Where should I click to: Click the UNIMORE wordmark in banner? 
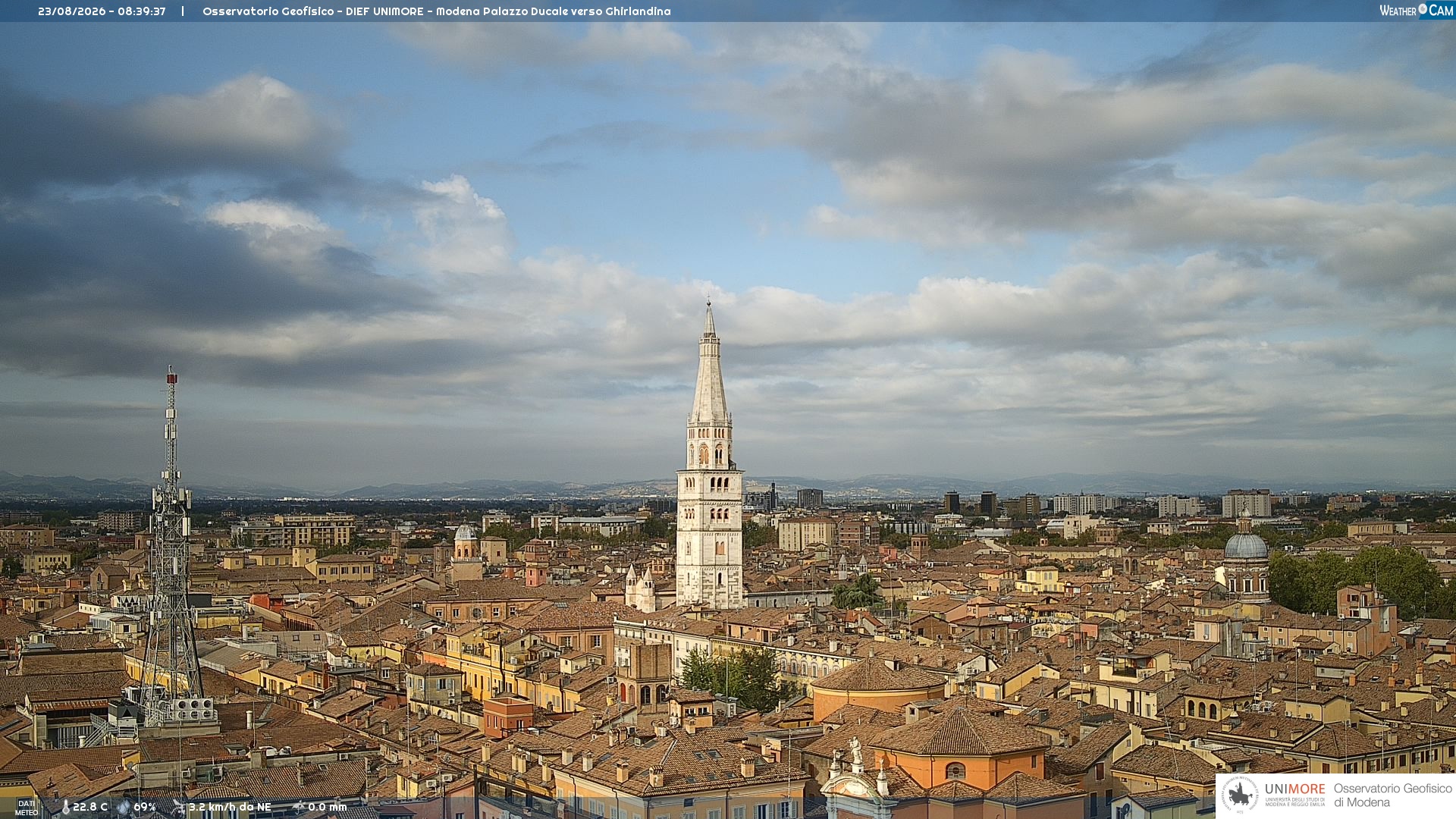[1294, 789]
